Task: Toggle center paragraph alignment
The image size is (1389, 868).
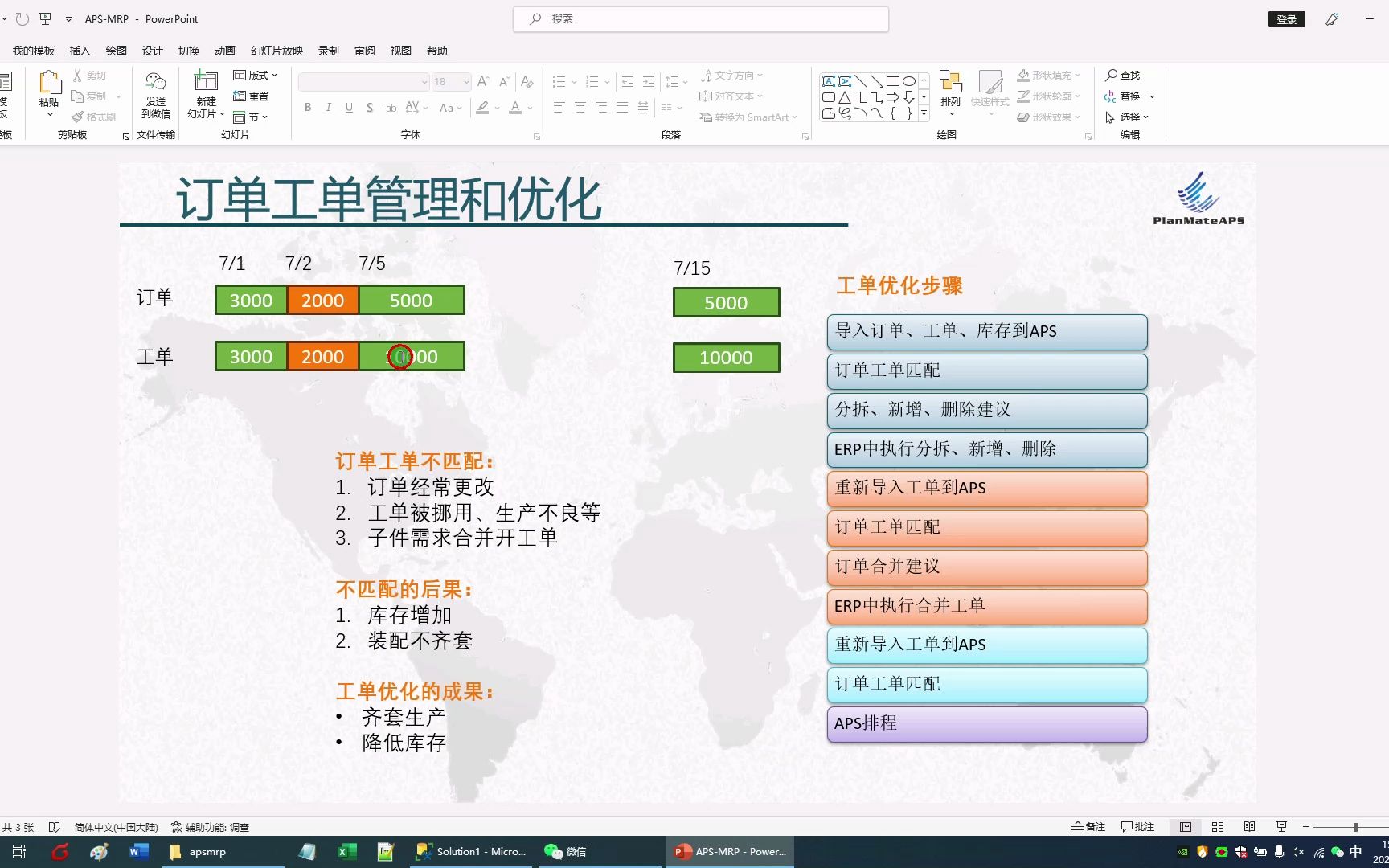Action: tap(580, 107)
